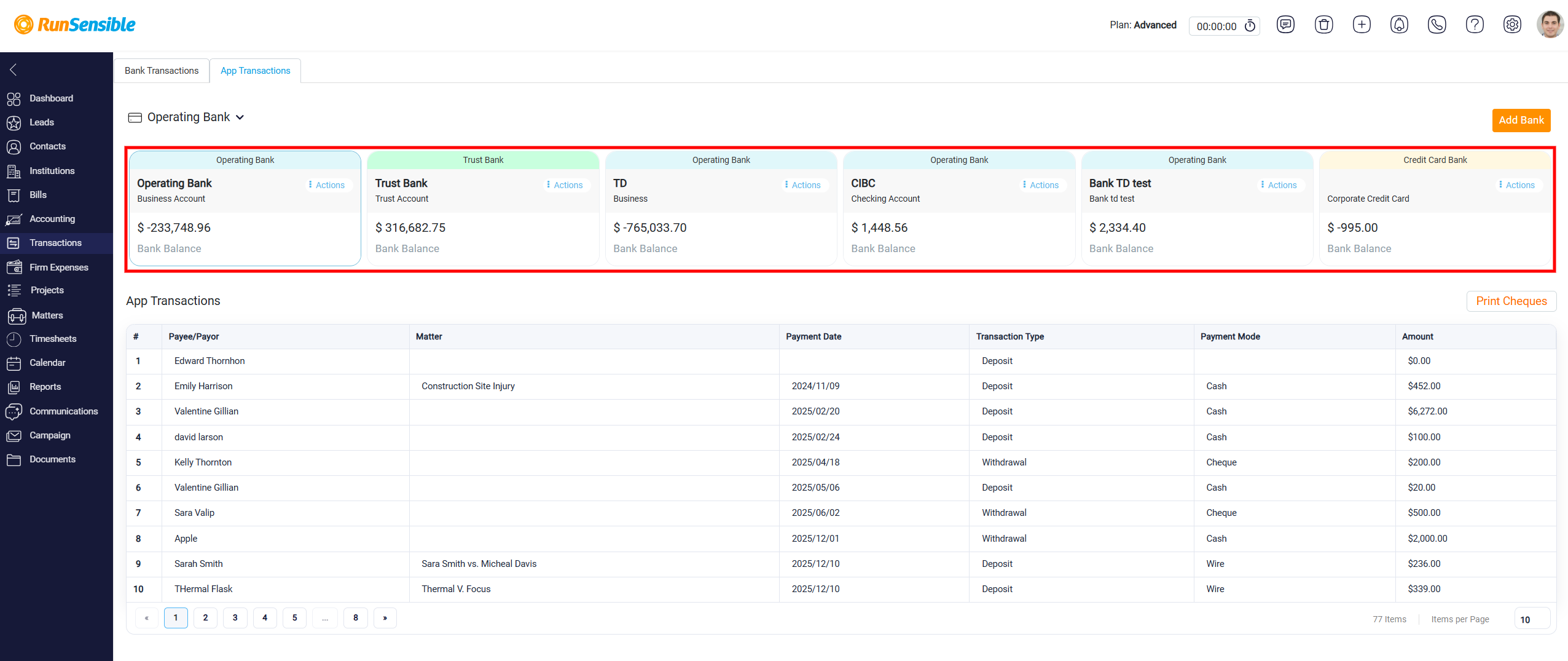Click Print Cheques button
The height and width of the screenshot is (661, 1568).
(1511, 301)
